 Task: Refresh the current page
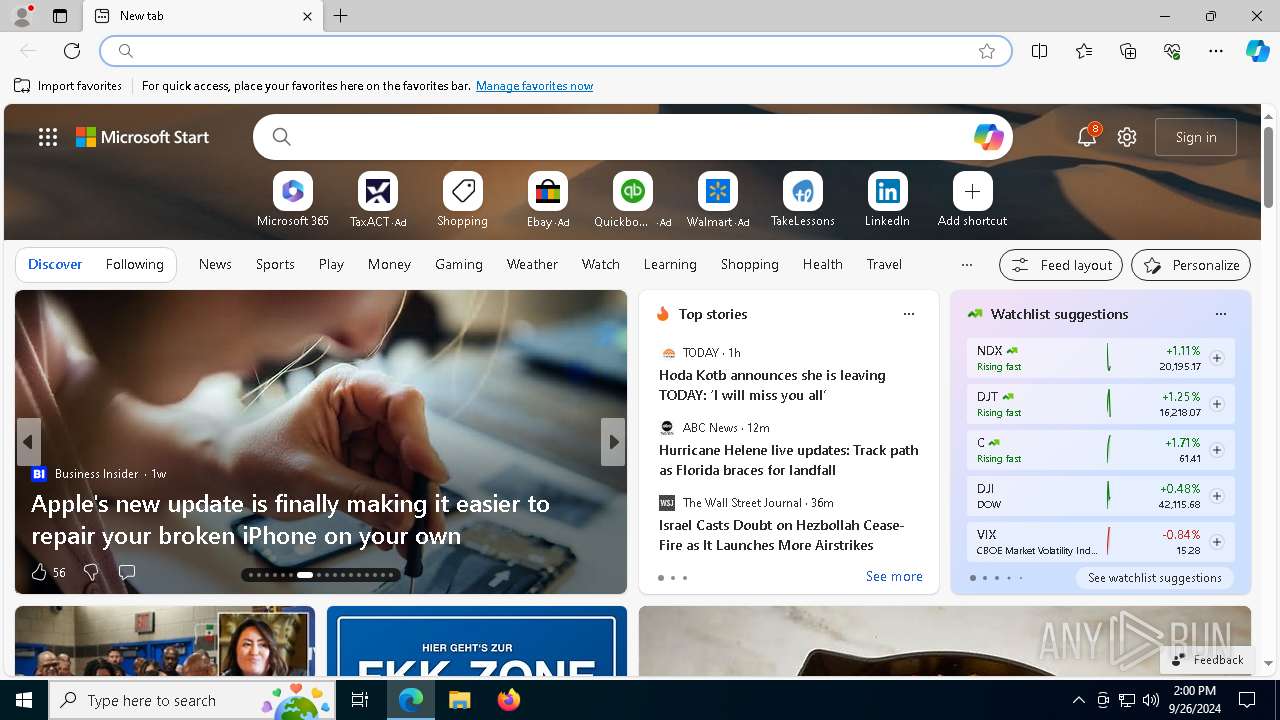(72, 51)
